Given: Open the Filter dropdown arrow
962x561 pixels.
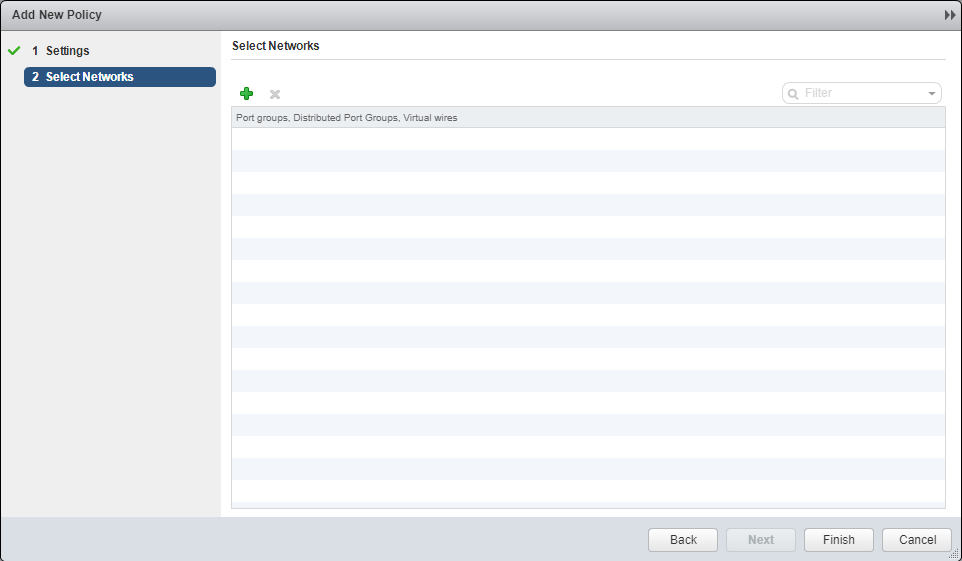Looking at the screenshot, I should (x=932, y=93).
